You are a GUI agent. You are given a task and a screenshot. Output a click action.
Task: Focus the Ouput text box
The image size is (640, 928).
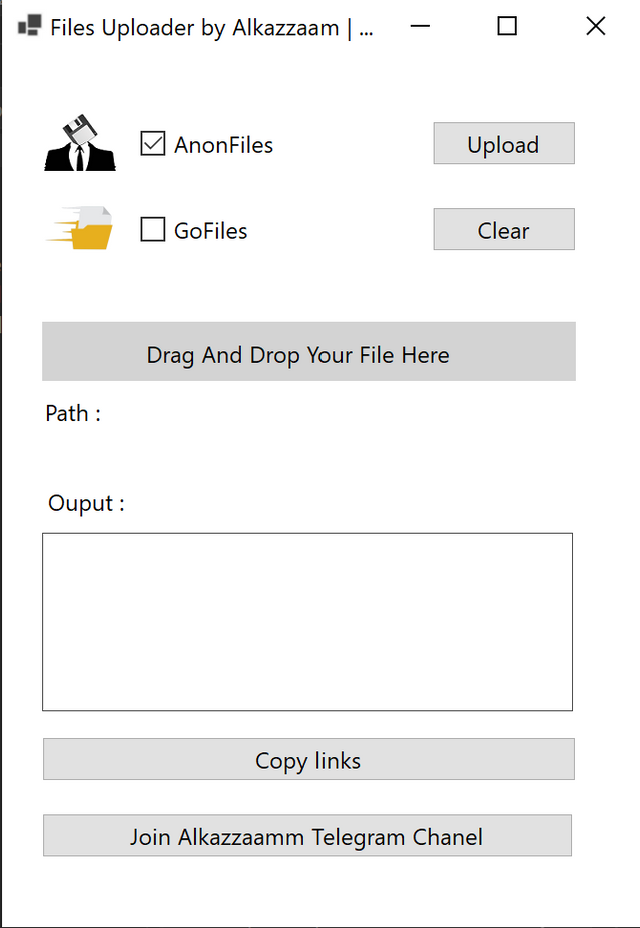click(307, 621)
